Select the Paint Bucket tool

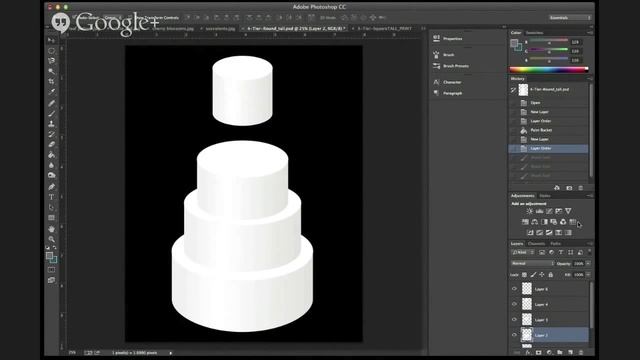tap(51, 155)
